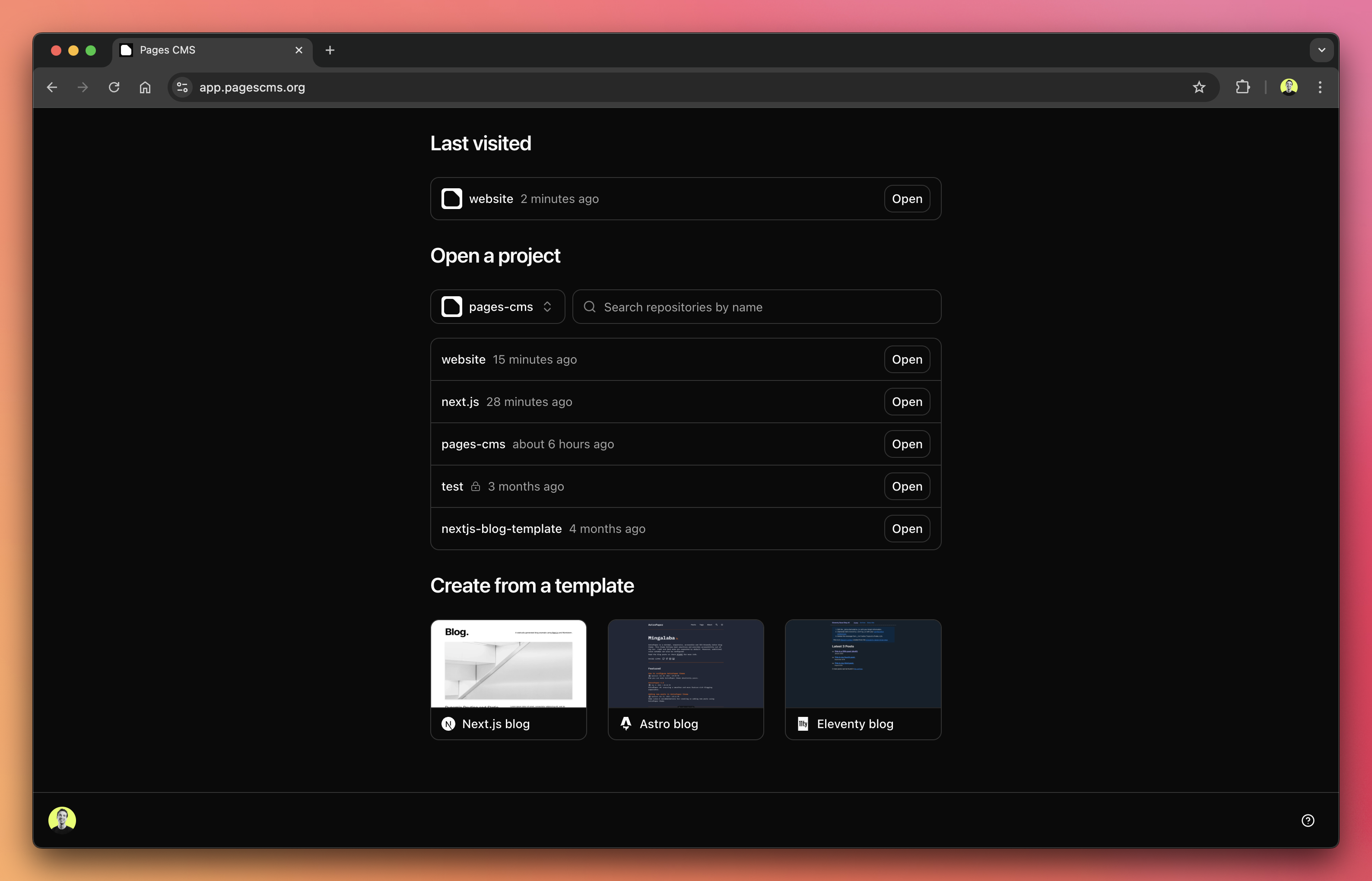This screenshot has width=1372, height=881.
Task: Open Chrome's three-dot menu
Action: (x=1320, y=87)
